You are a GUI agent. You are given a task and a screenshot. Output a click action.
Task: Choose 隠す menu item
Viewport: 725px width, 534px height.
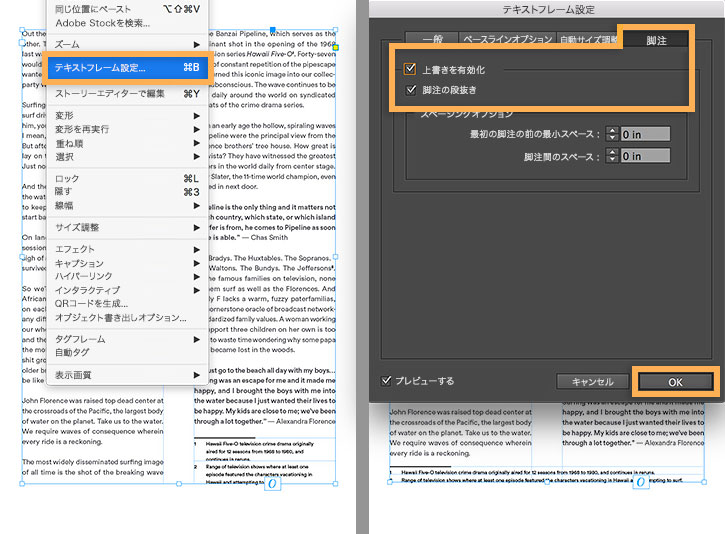[127, 191]
